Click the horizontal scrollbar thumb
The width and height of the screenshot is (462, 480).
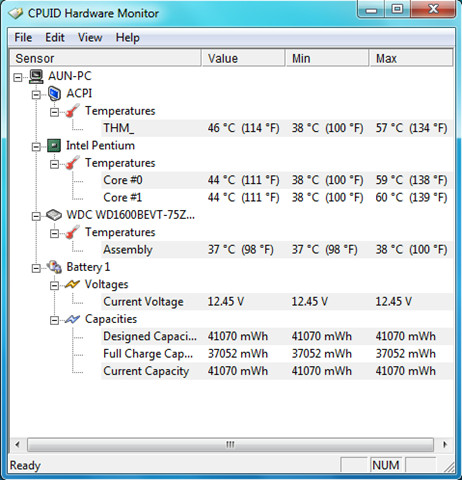tap(230, 445)
